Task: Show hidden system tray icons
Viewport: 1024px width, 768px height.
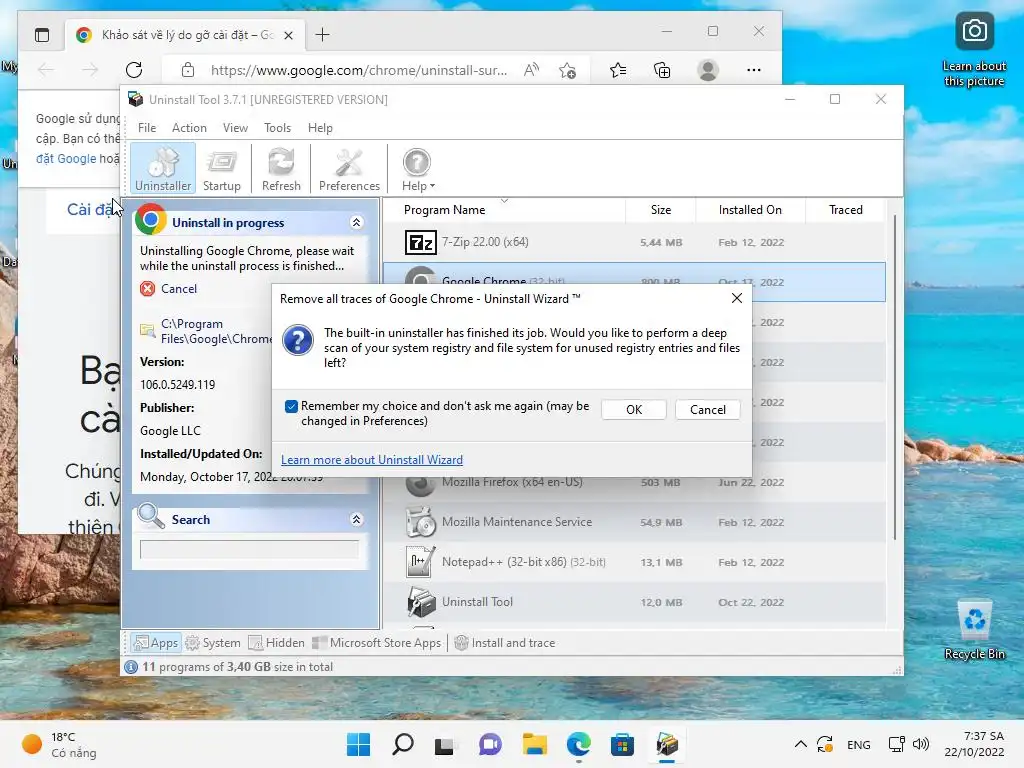Action: coord(801,744)
